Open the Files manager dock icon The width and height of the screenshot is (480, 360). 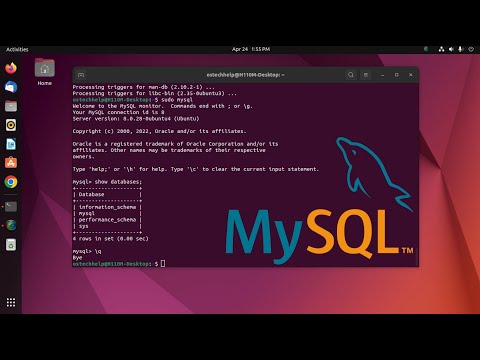[11, 106]
